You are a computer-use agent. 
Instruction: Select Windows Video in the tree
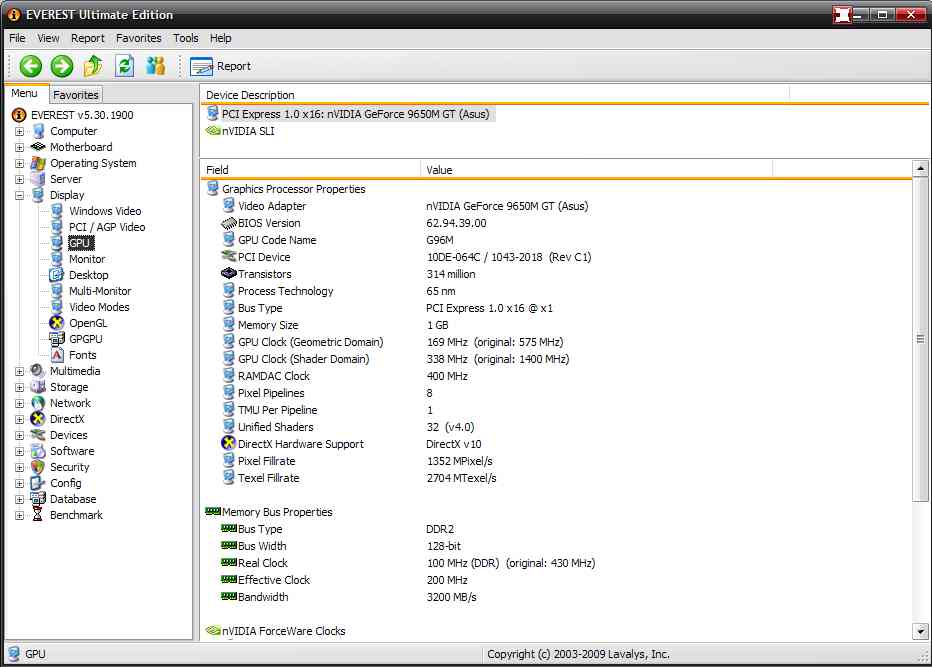click(105, 211)
